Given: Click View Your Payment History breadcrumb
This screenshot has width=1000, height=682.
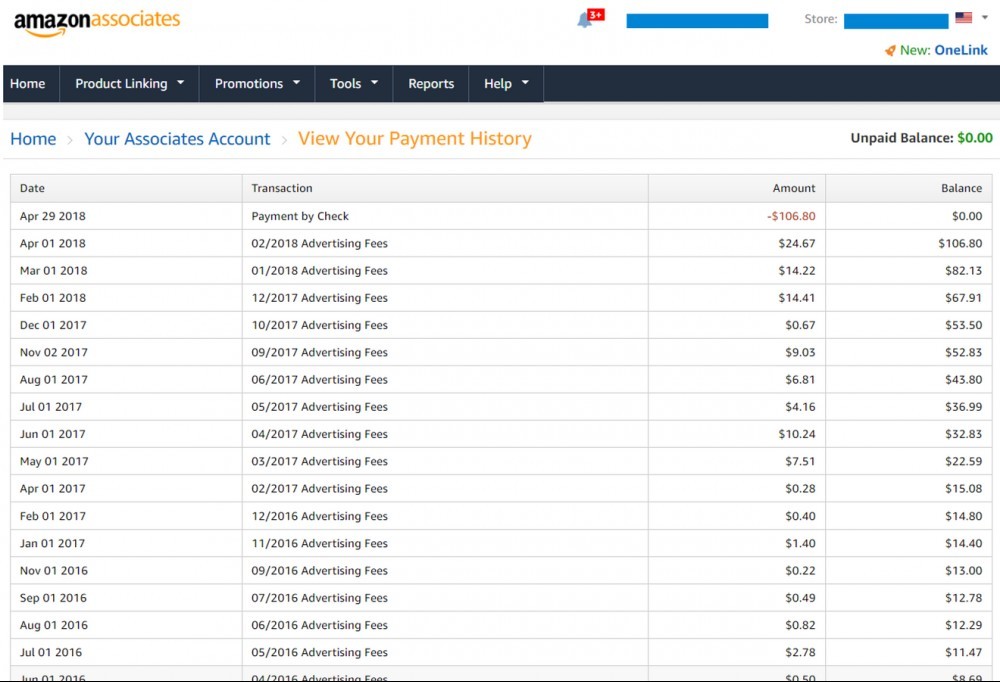Looking at the screenshot, I should (x=415, y=138).
